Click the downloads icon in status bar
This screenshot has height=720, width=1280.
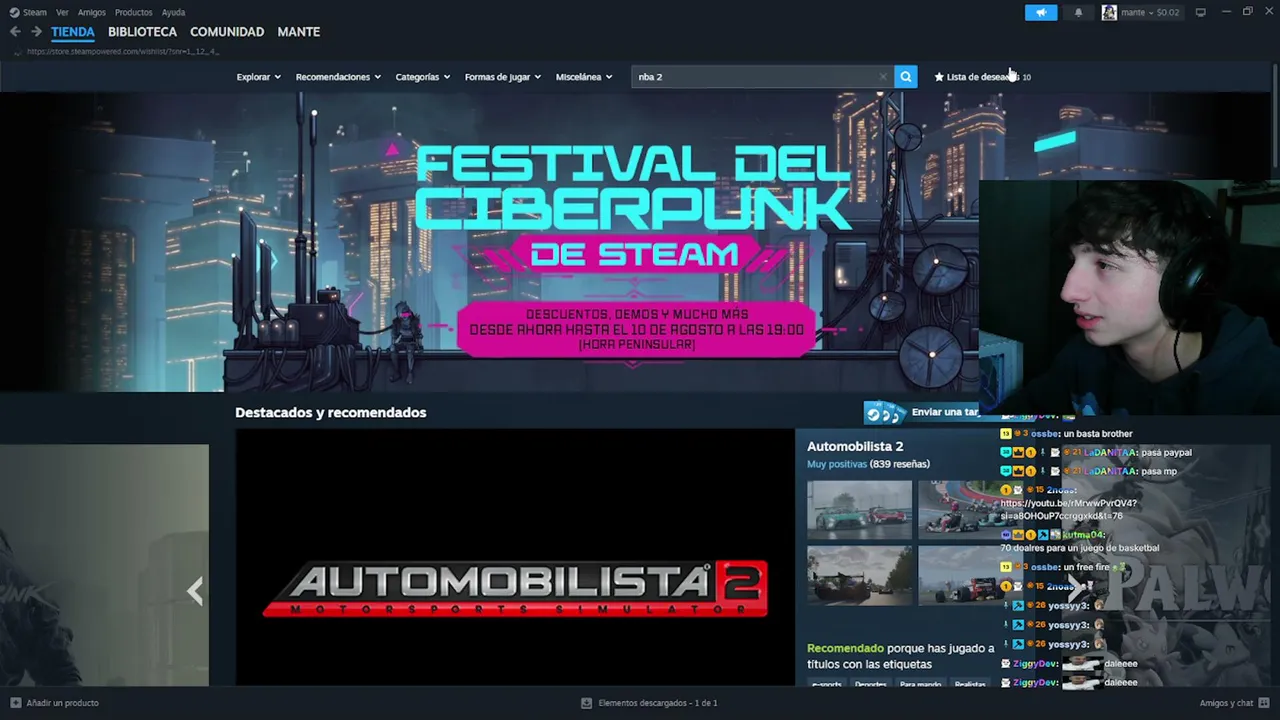(x=587, y=703)
